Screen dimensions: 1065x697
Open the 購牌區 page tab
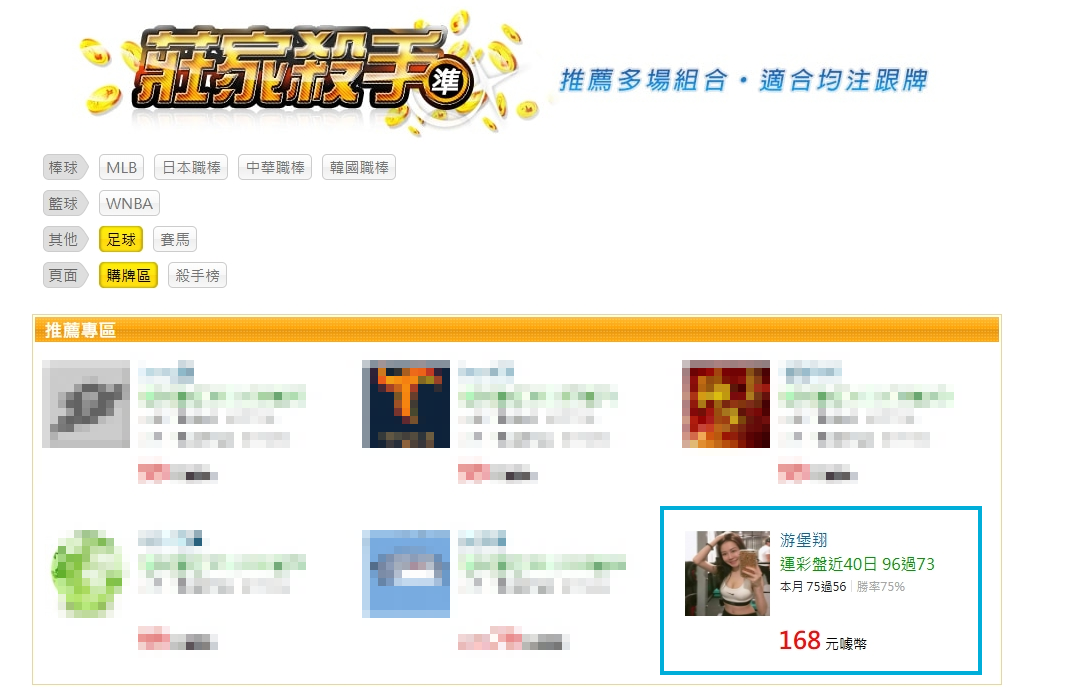(128, 275)
